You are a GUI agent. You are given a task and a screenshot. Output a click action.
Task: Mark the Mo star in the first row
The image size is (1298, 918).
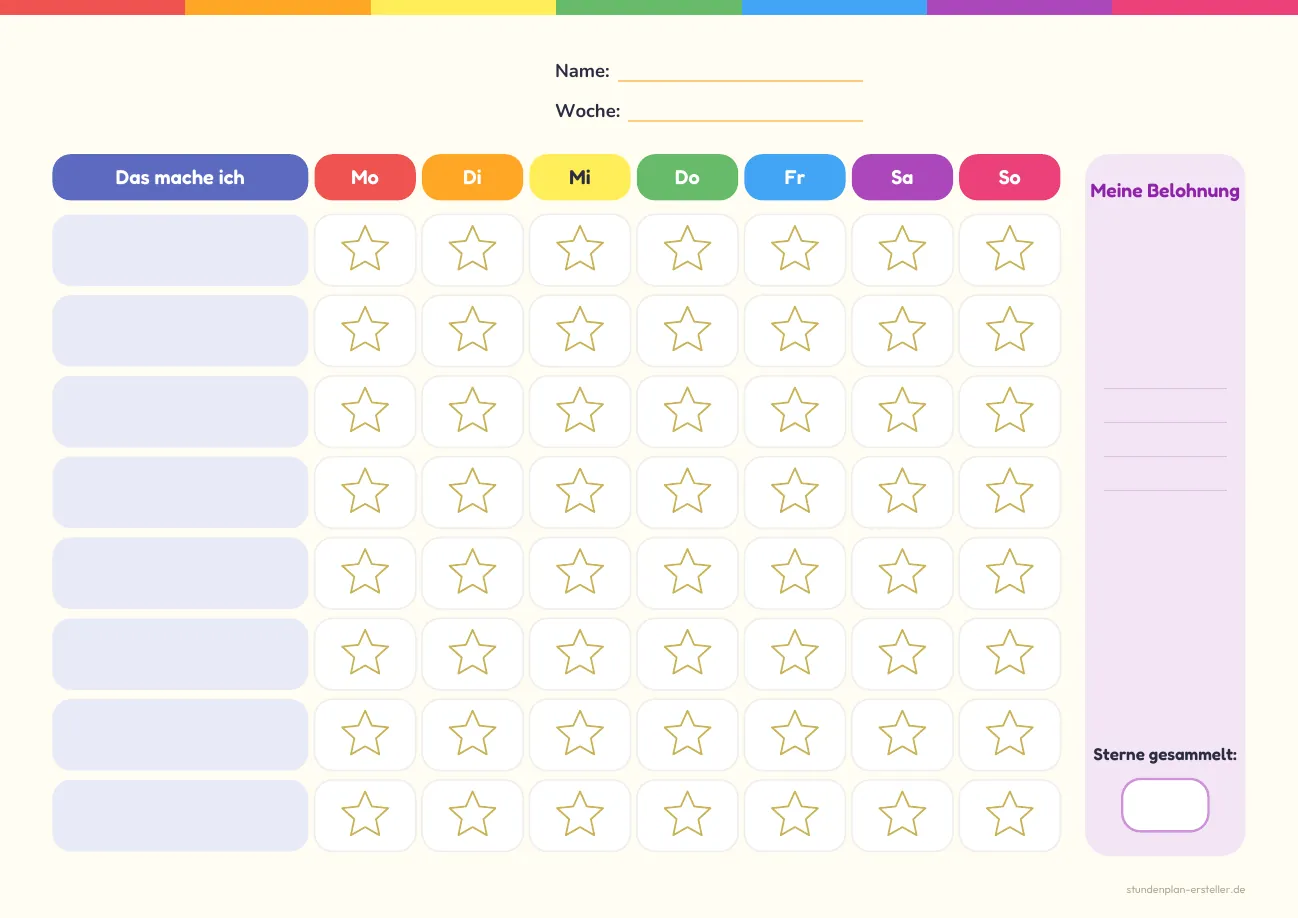365,250
